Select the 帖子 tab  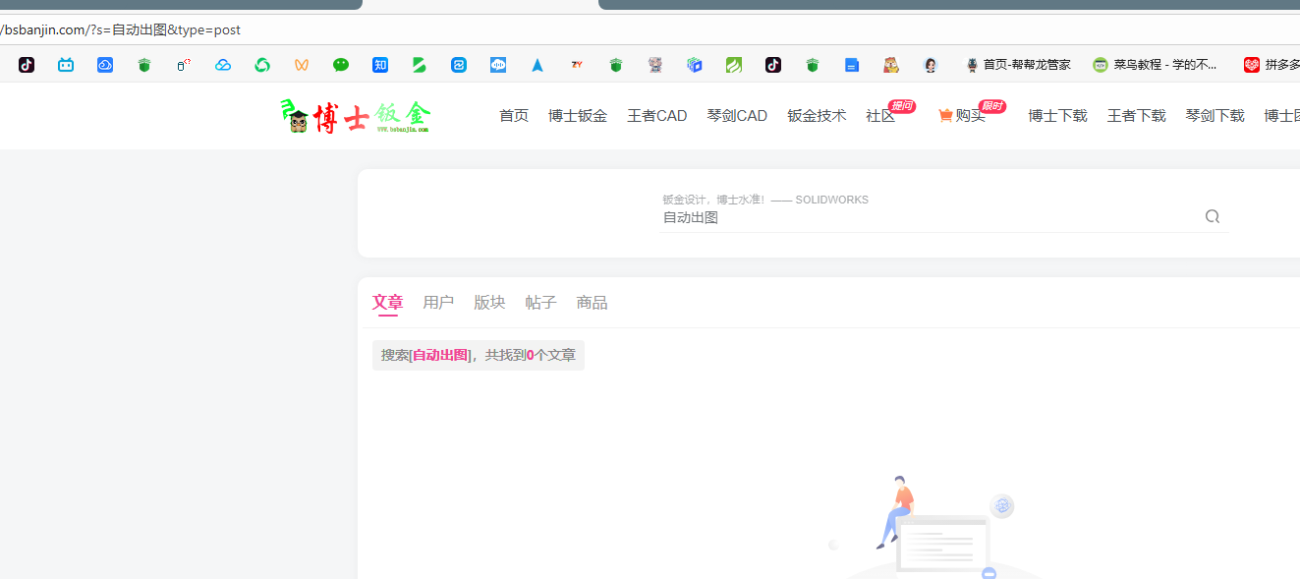(539, 302)
